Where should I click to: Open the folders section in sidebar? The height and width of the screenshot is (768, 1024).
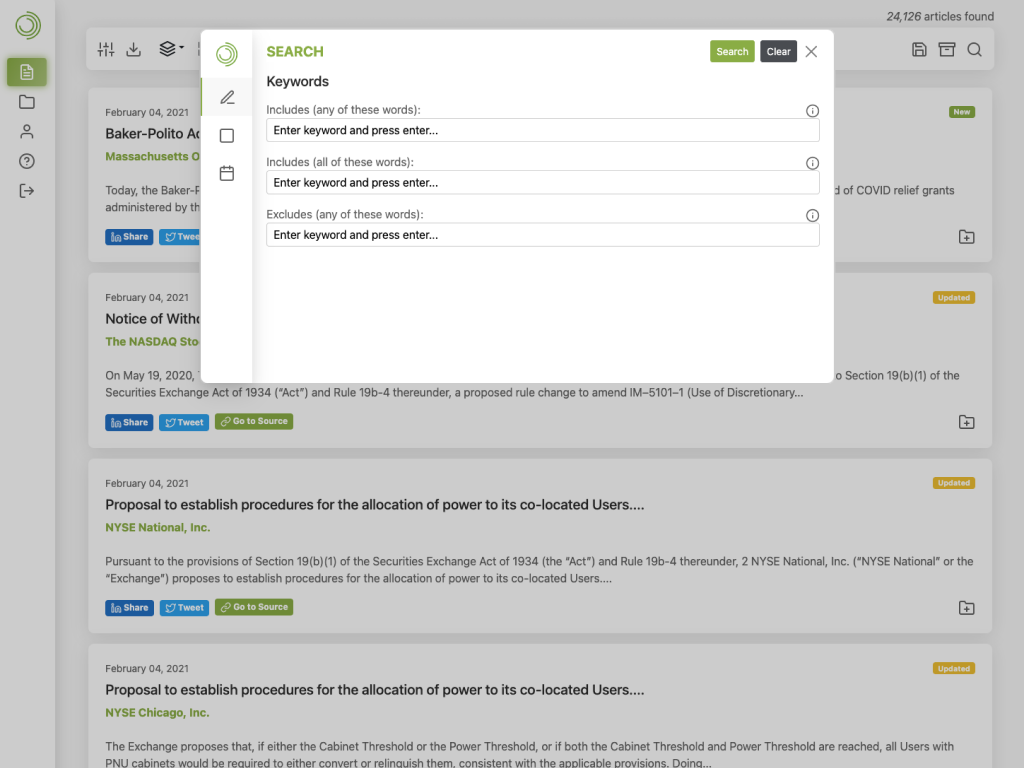click(x=27, y=102)
